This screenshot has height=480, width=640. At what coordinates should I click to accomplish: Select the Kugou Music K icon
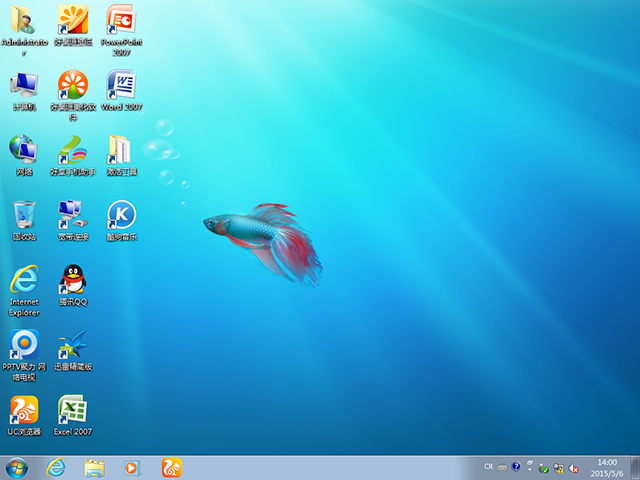point(120,215)
